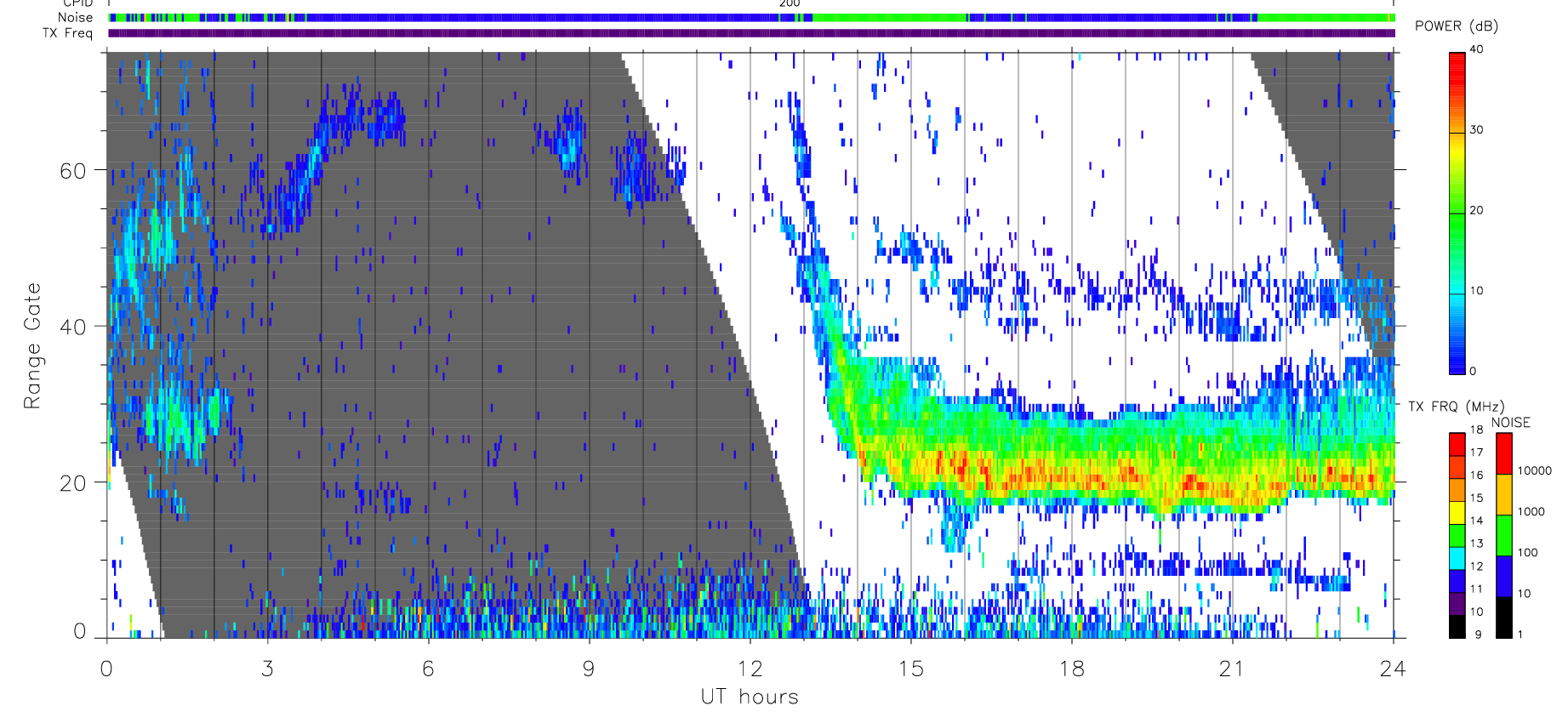Click the "40" label on the power colorbar
This screenshot has width=1568, height=723.
[1476, 49]
